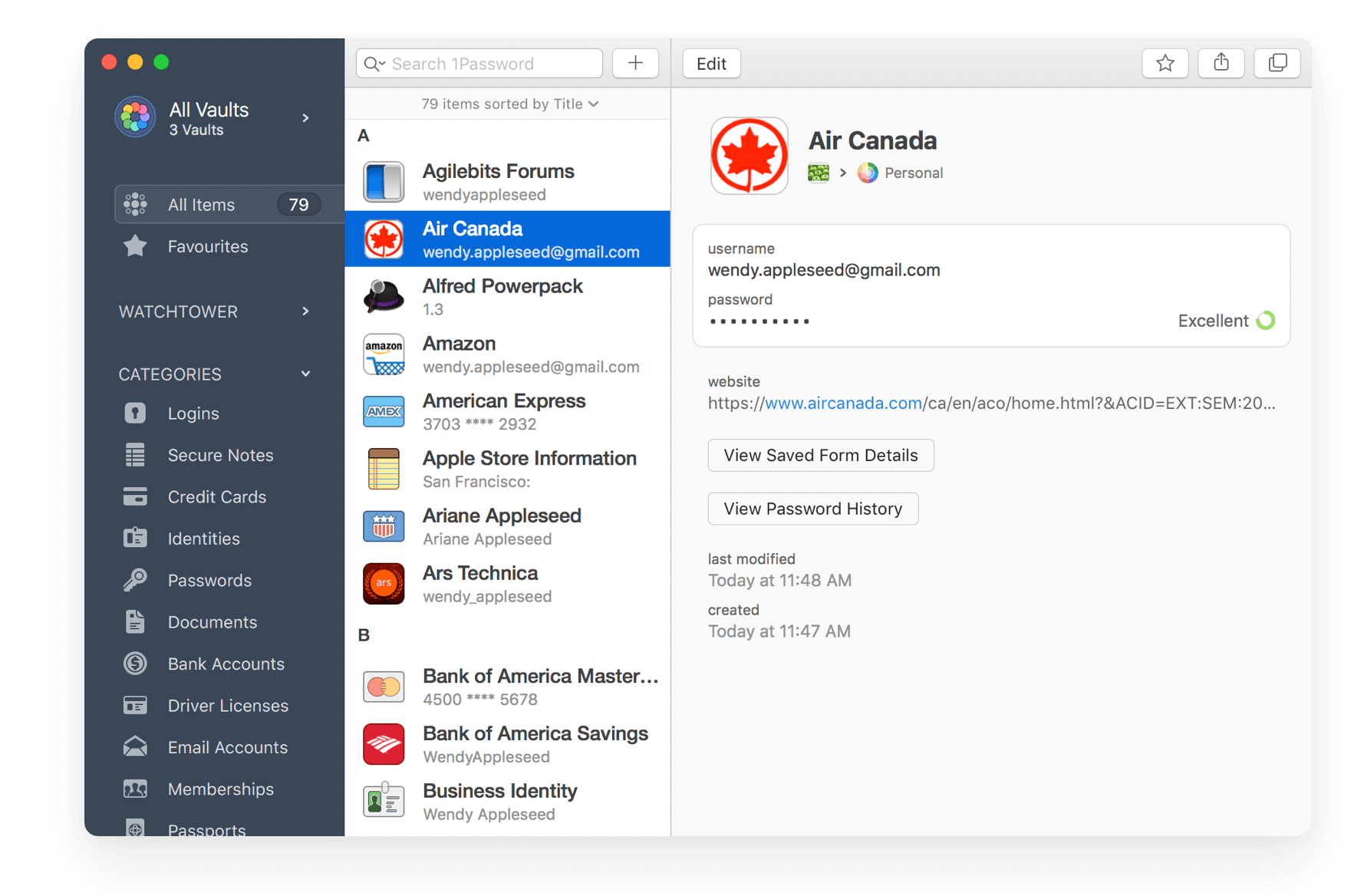The height and width of the screenshot is (896, 1361).
Task: Click the Secure Notes sidebar icon
Action: click(135, 455)
